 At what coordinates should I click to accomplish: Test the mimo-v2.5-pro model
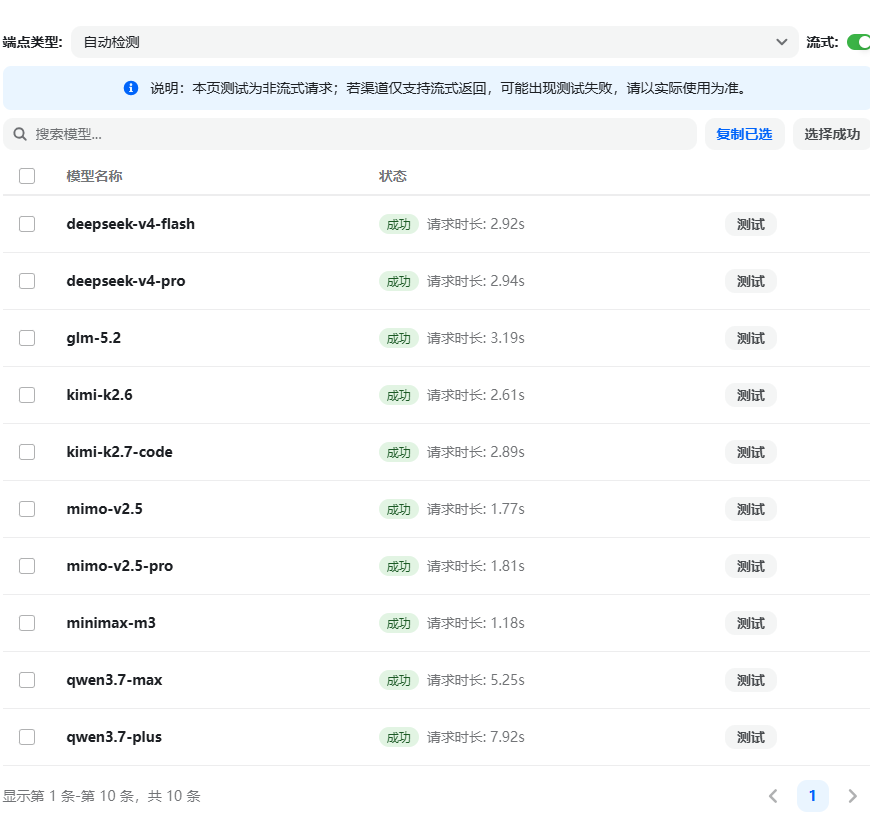[x=751, y=566]
